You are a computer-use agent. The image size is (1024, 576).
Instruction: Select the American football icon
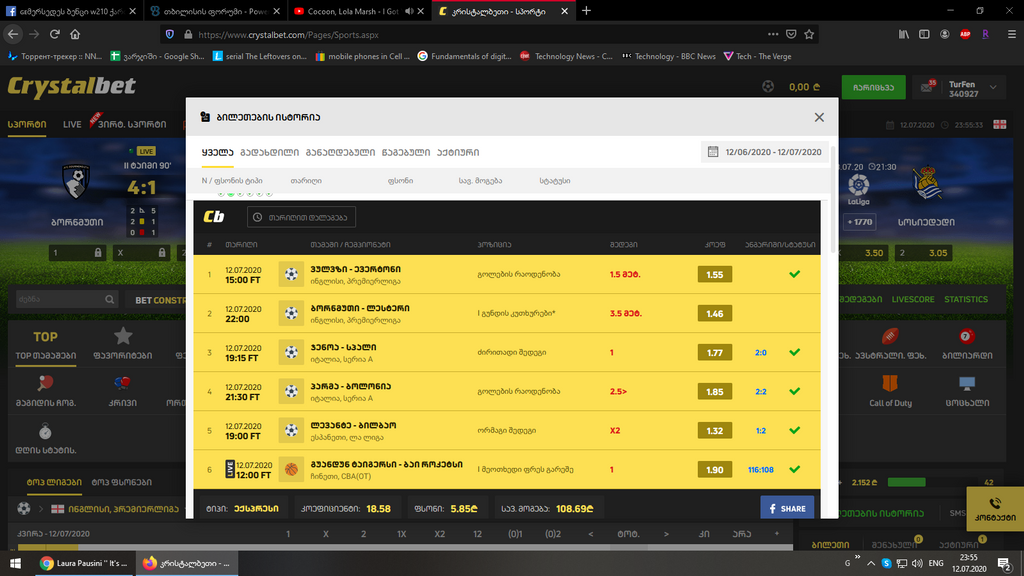click(889, 336)
